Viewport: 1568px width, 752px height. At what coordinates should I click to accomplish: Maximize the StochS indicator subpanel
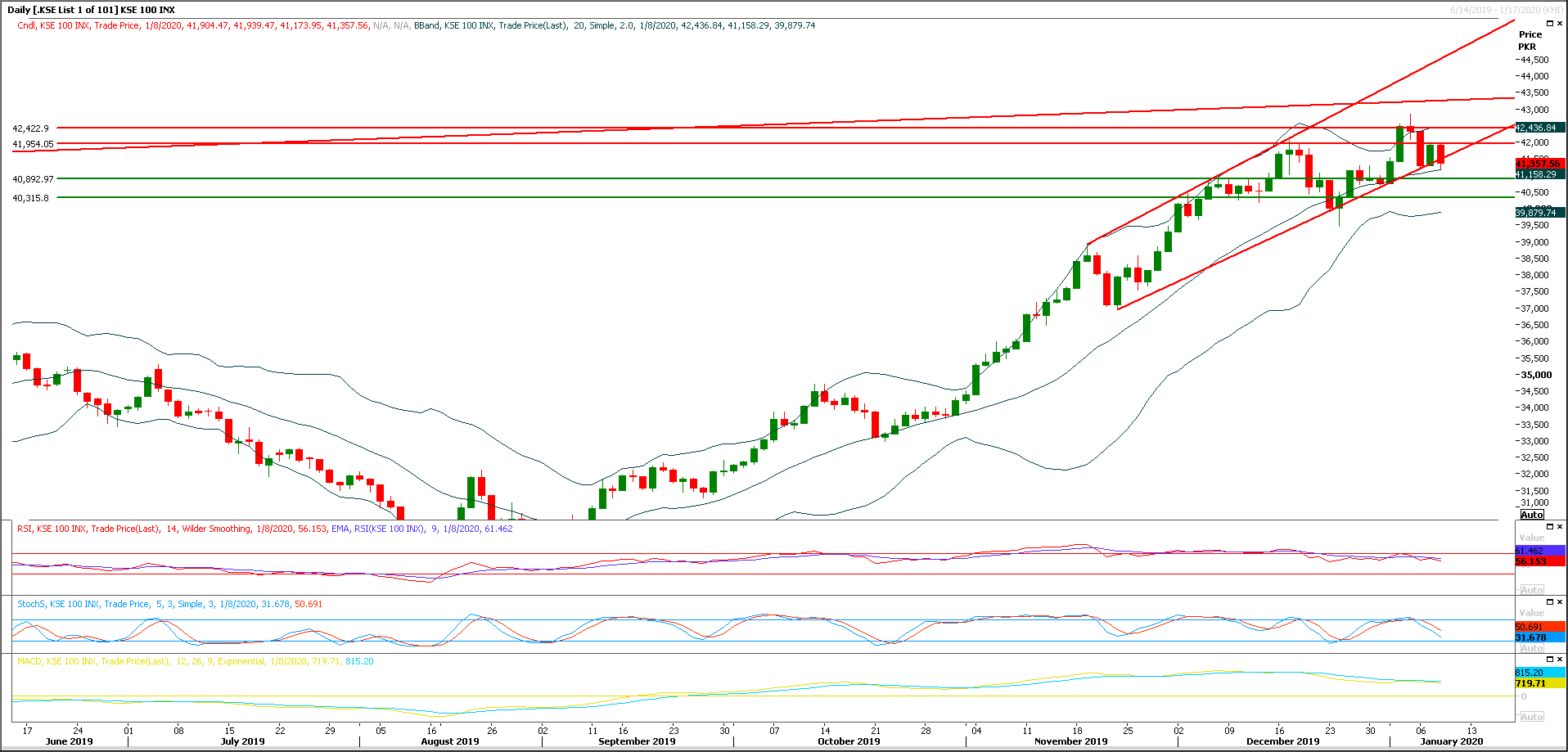pyautogui.click(x=1550, y=602)
